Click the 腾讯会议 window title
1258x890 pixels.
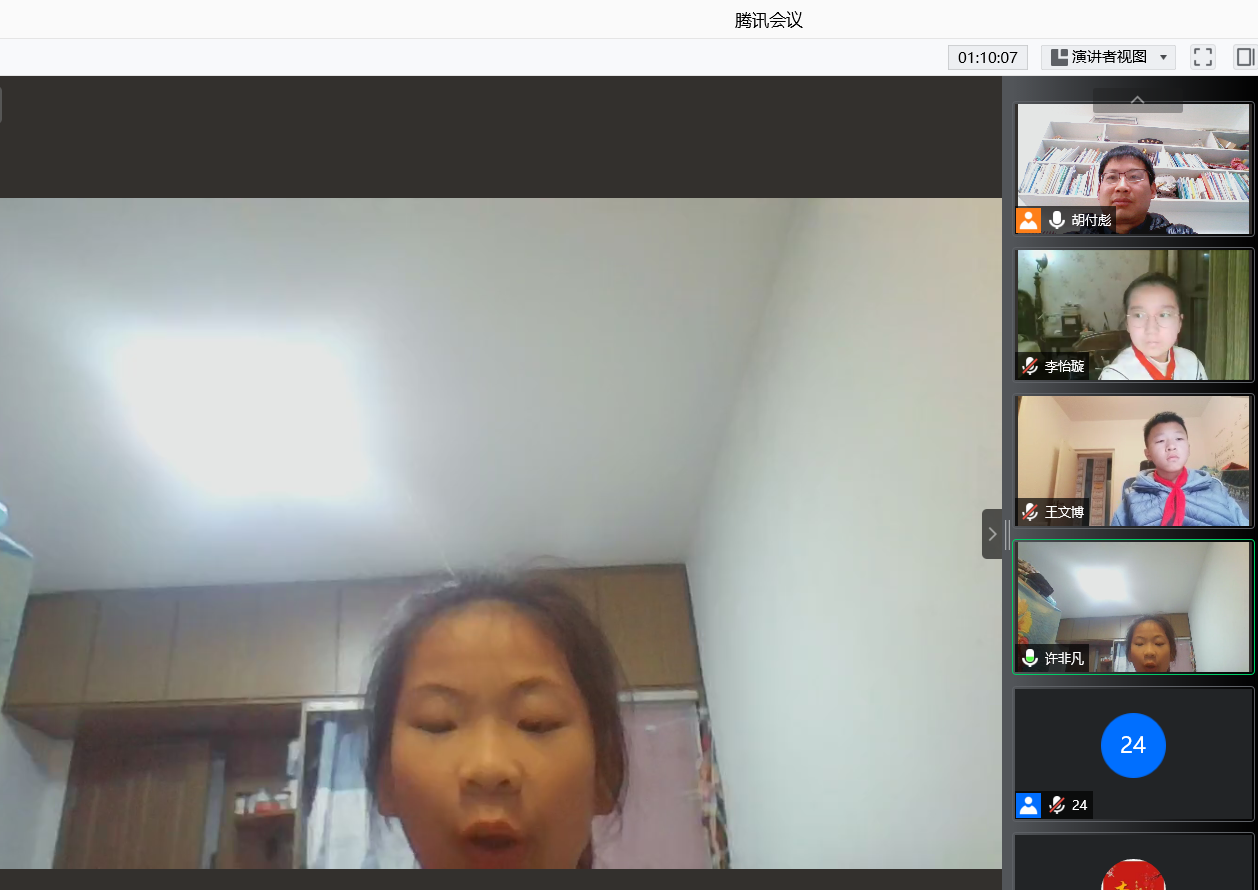[x=769, y=20]
